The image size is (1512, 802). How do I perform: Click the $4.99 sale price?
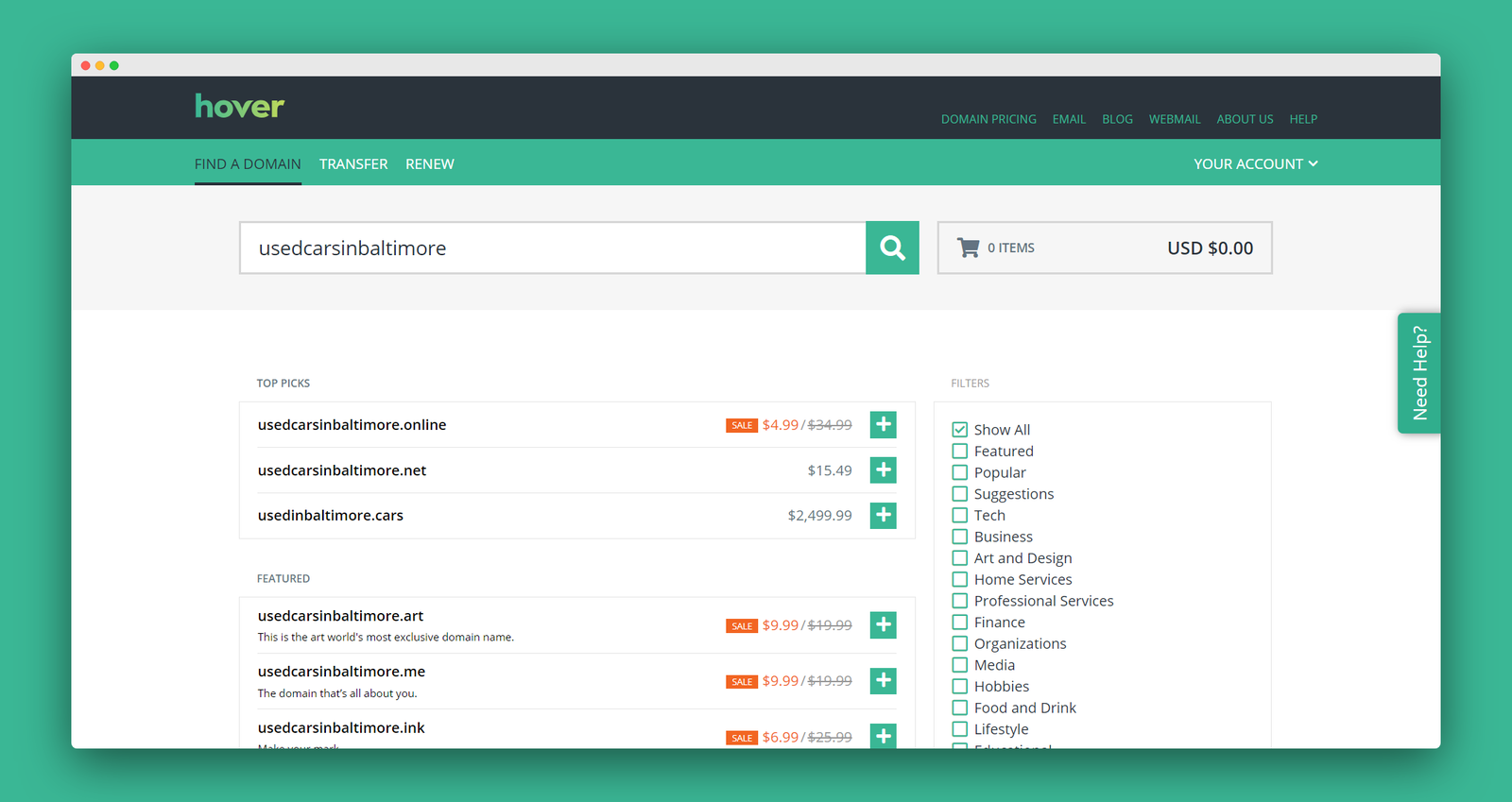point(781,425)
